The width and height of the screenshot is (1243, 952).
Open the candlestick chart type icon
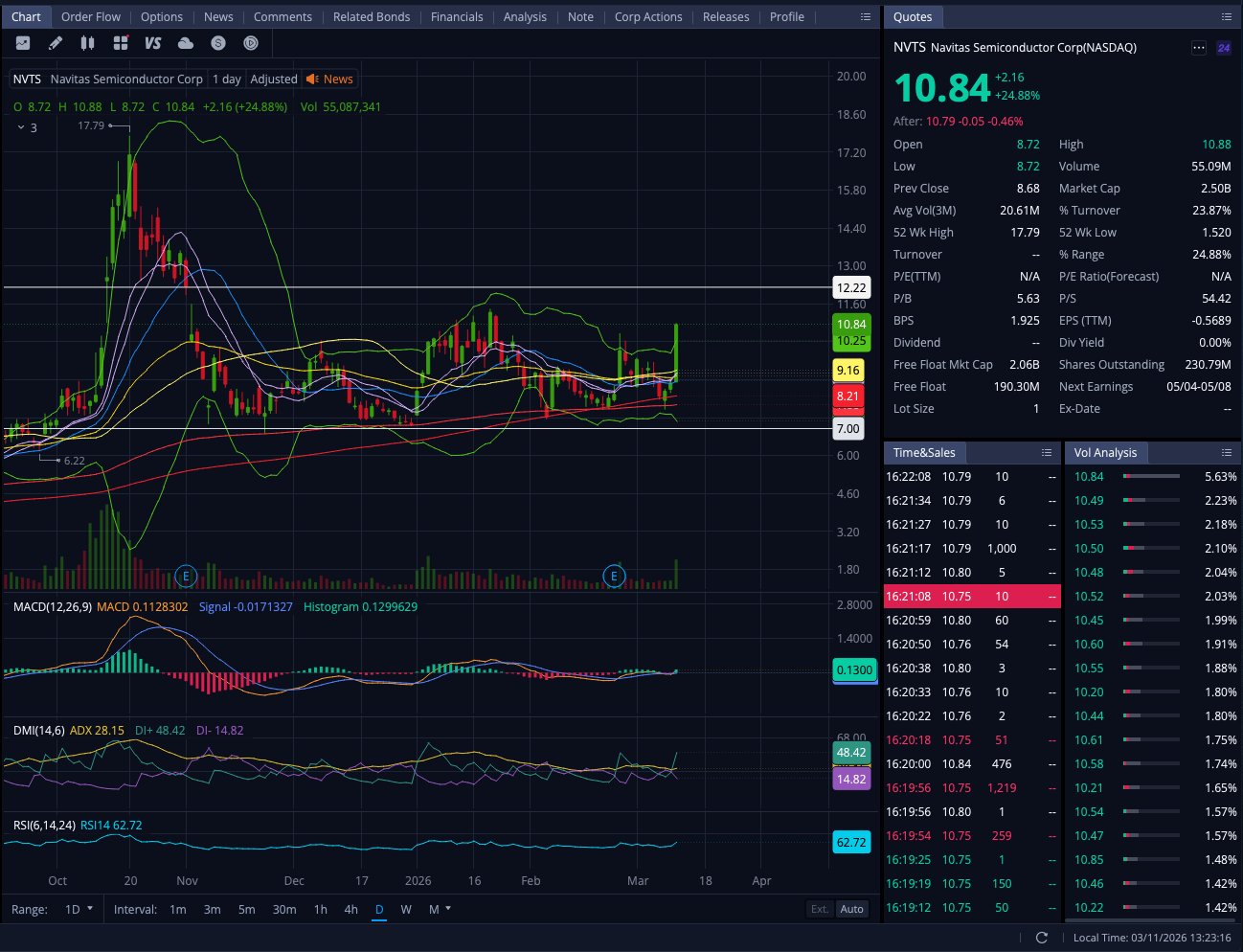(88, 43)
